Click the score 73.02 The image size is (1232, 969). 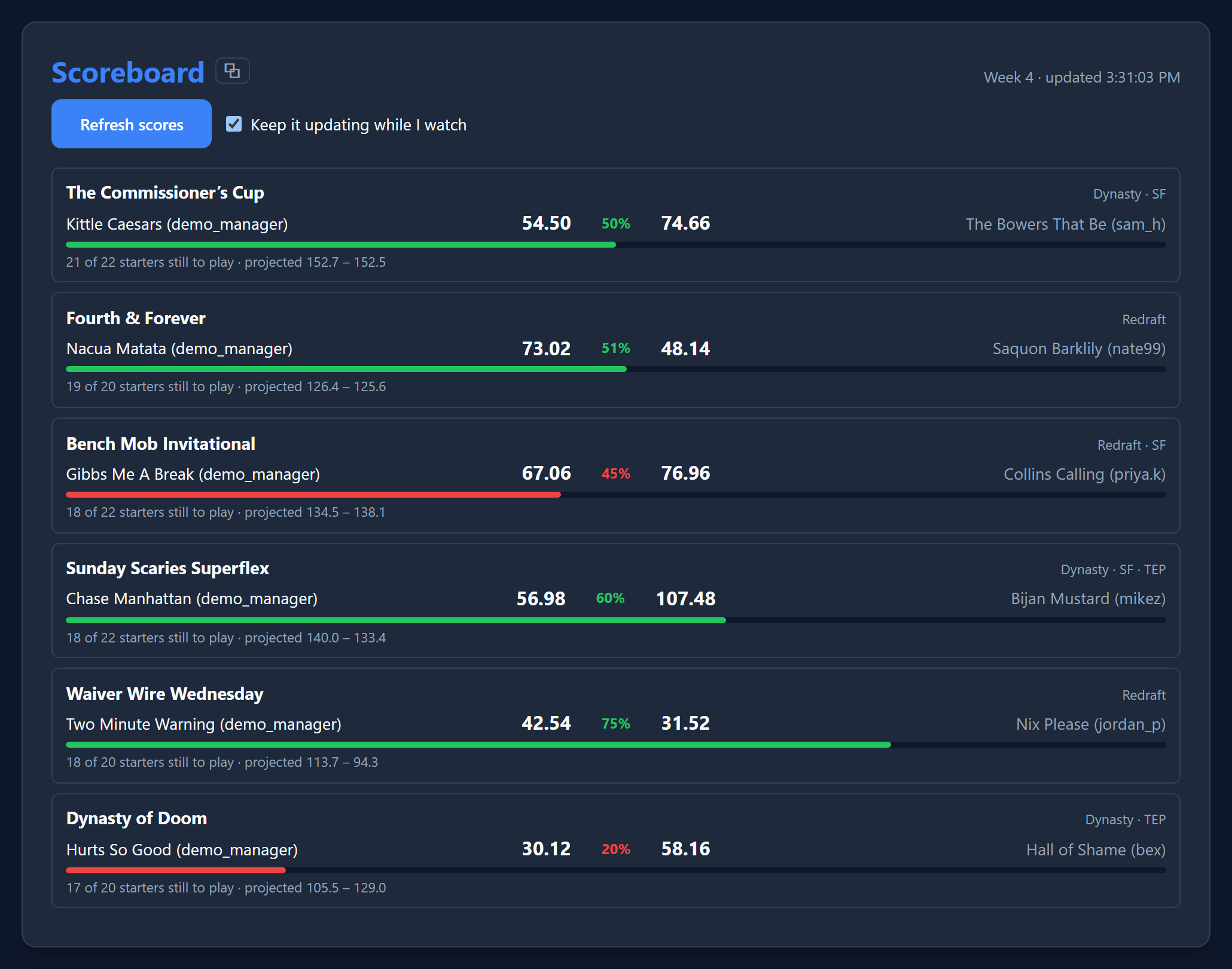[547, 349]
